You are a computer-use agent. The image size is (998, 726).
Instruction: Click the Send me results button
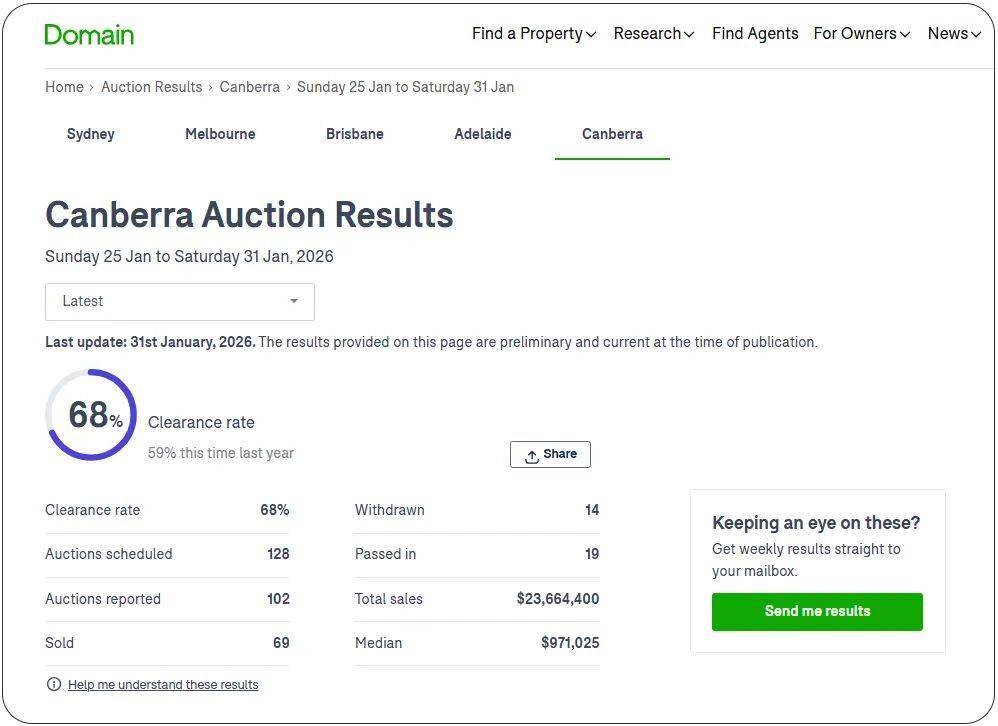817,611
